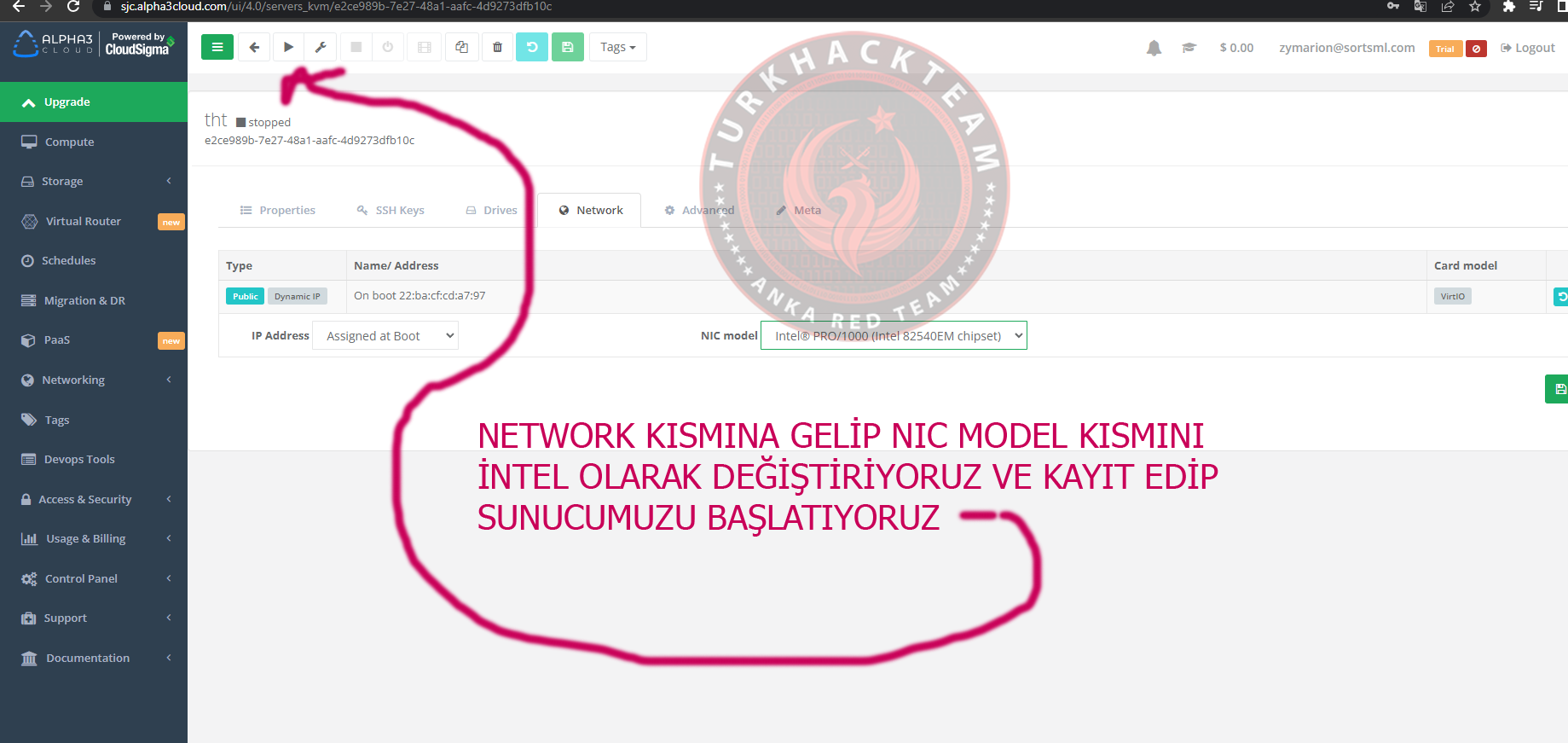Expand the Storage submenu chevron

point(169,181)
